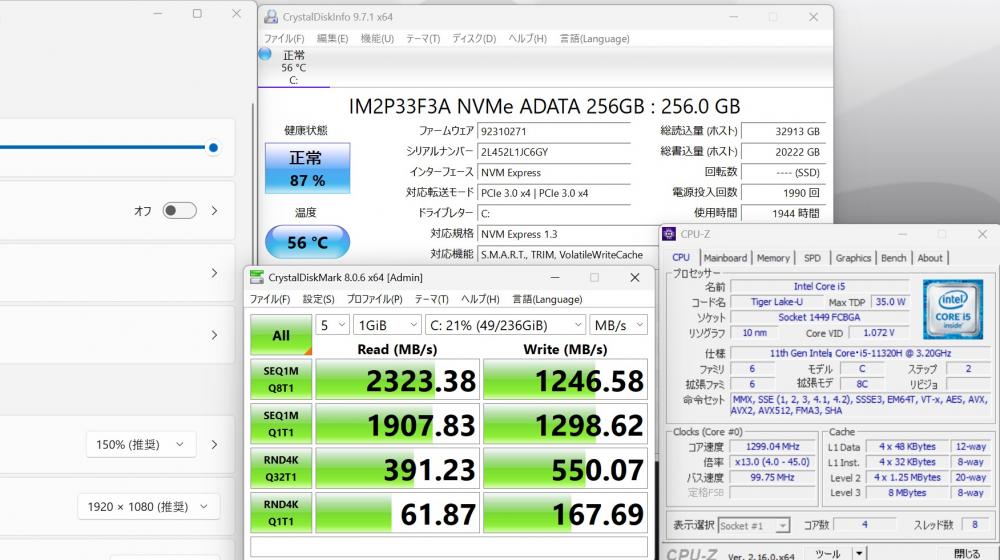
Task: Open ファイル(F) menu in CrystalDiskMark
Action: pos(270,299)
